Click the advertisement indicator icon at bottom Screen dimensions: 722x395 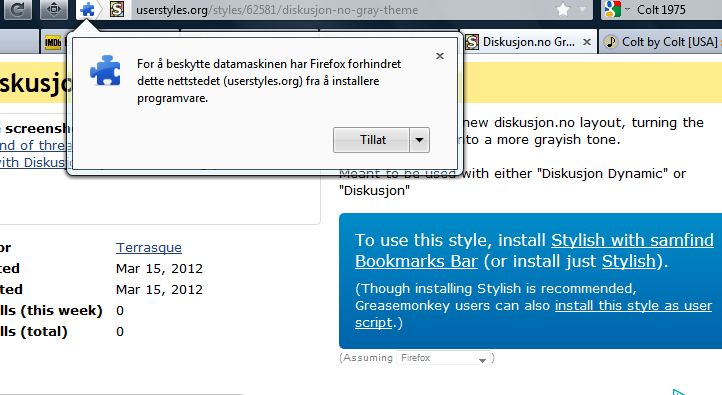pyautogui.click(x=679, y=392)
